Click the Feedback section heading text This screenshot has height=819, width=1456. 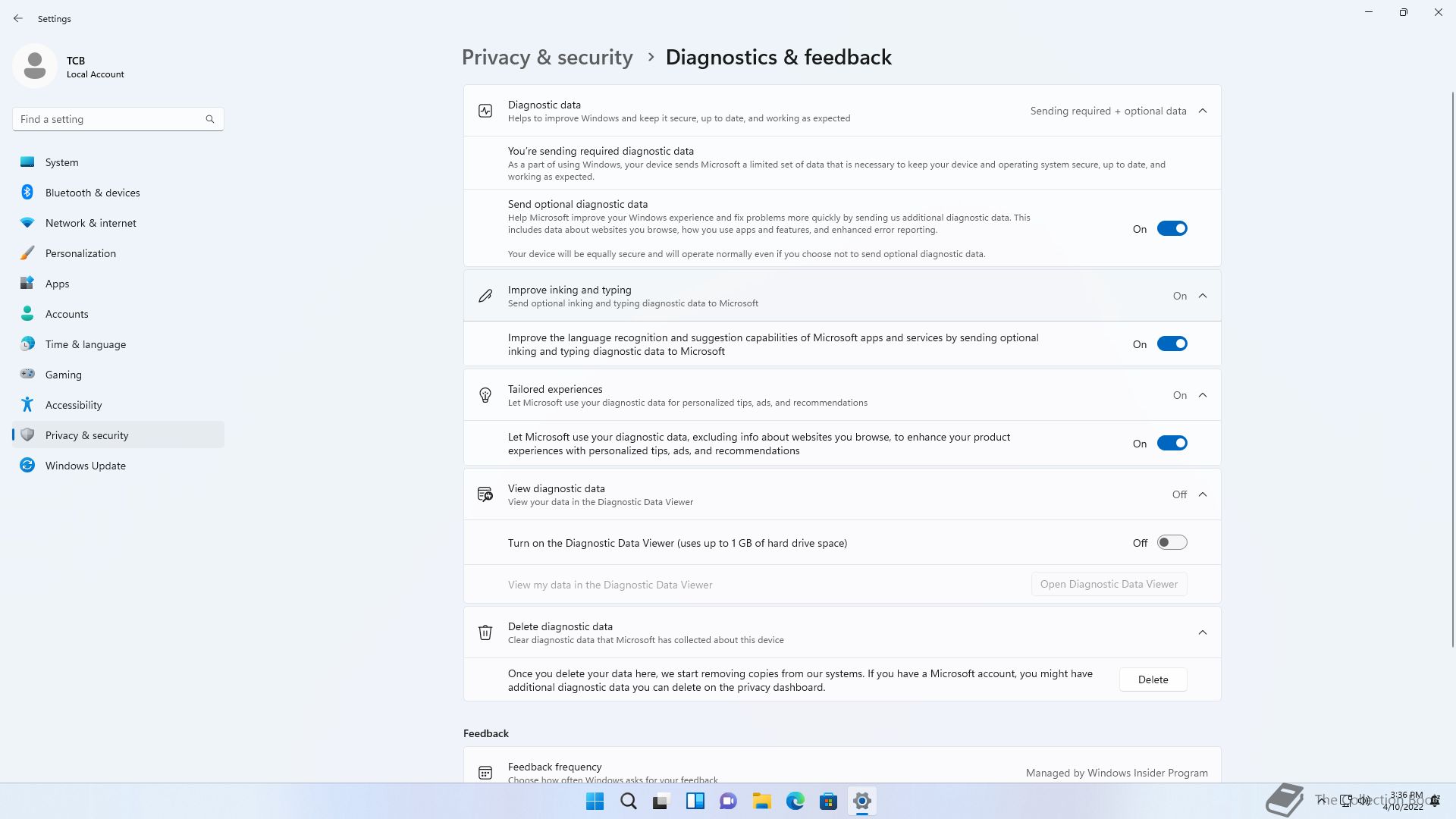tap(486, 733)
